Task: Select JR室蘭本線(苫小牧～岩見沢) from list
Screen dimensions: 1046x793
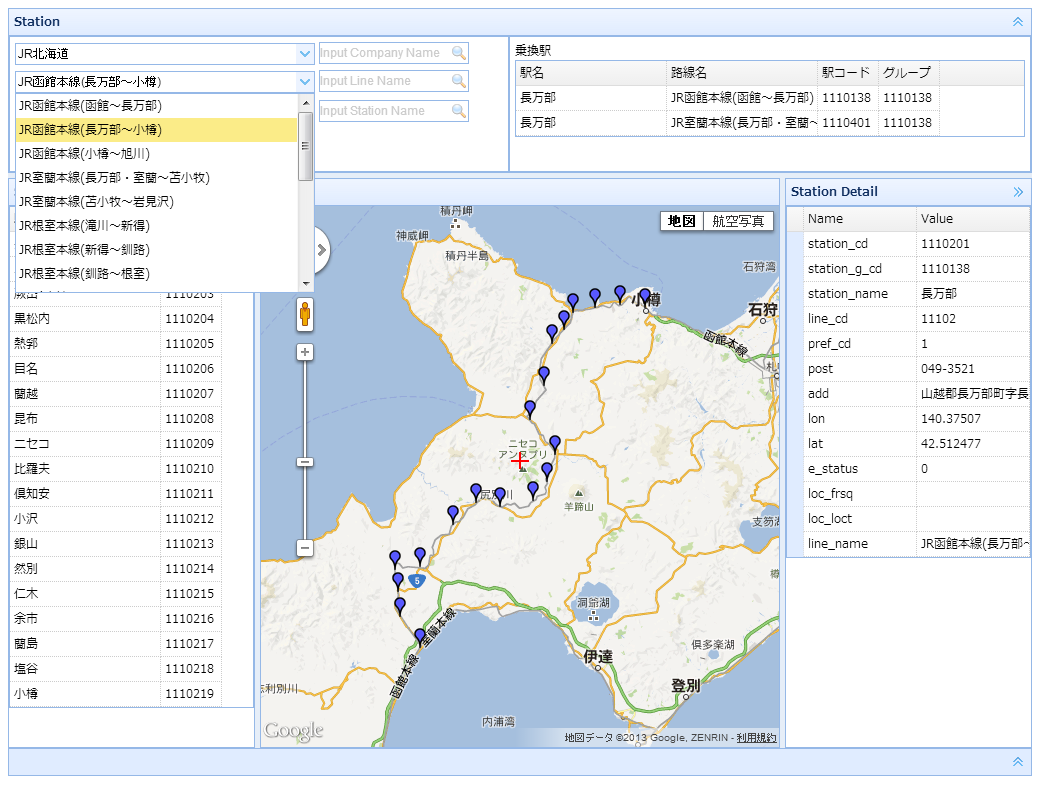Action: [x=96, y=202]
